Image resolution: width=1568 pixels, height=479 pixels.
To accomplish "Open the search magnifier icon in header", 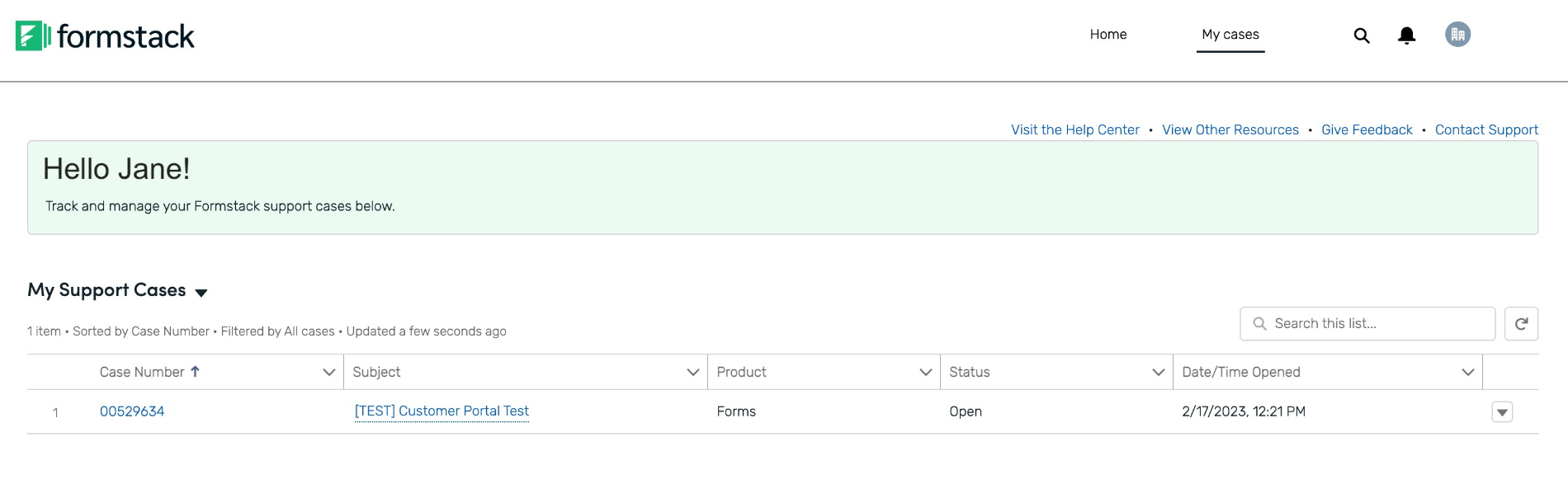I will tap(1362, 35).
